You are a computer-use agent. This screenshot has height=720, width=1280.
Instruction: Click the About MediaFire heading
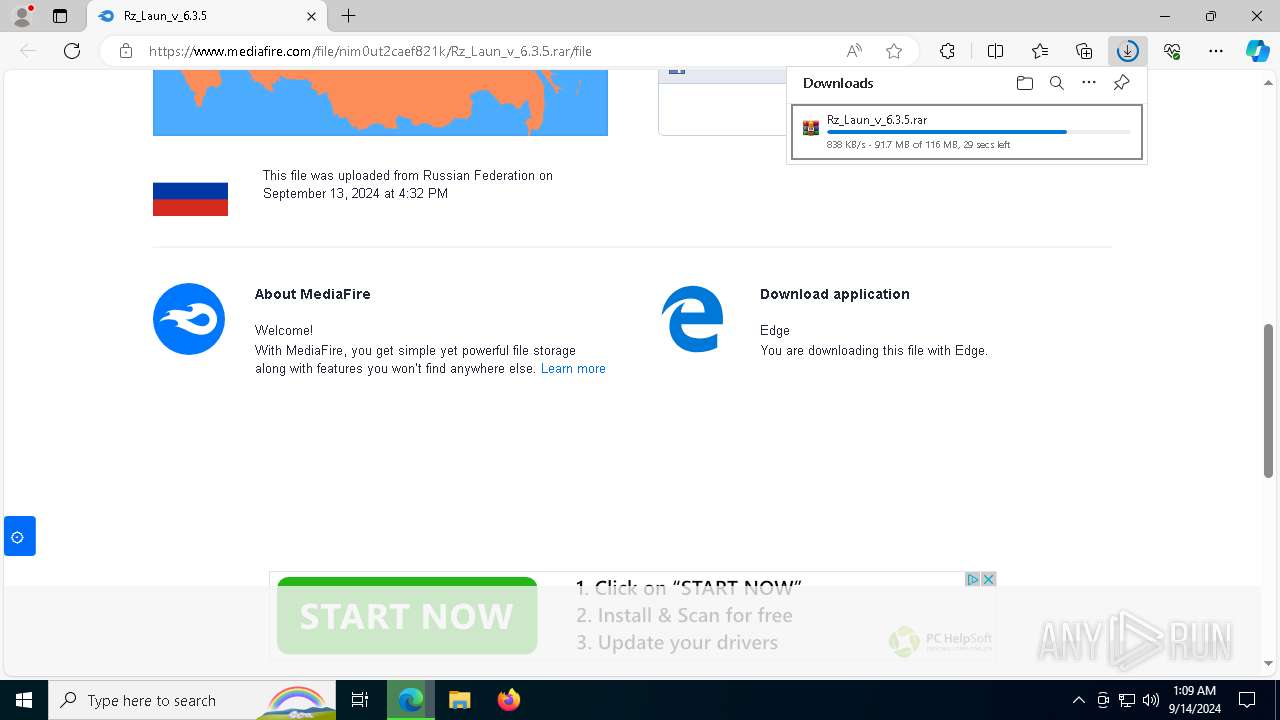point(312,294)
